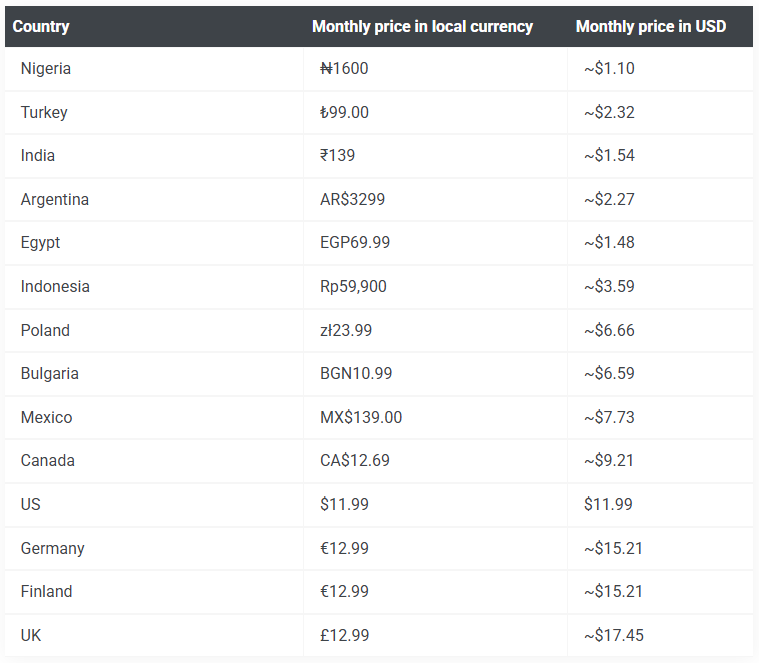Select the India local price ₹139
The image size is (759, 663).
[x=337, y=156]
